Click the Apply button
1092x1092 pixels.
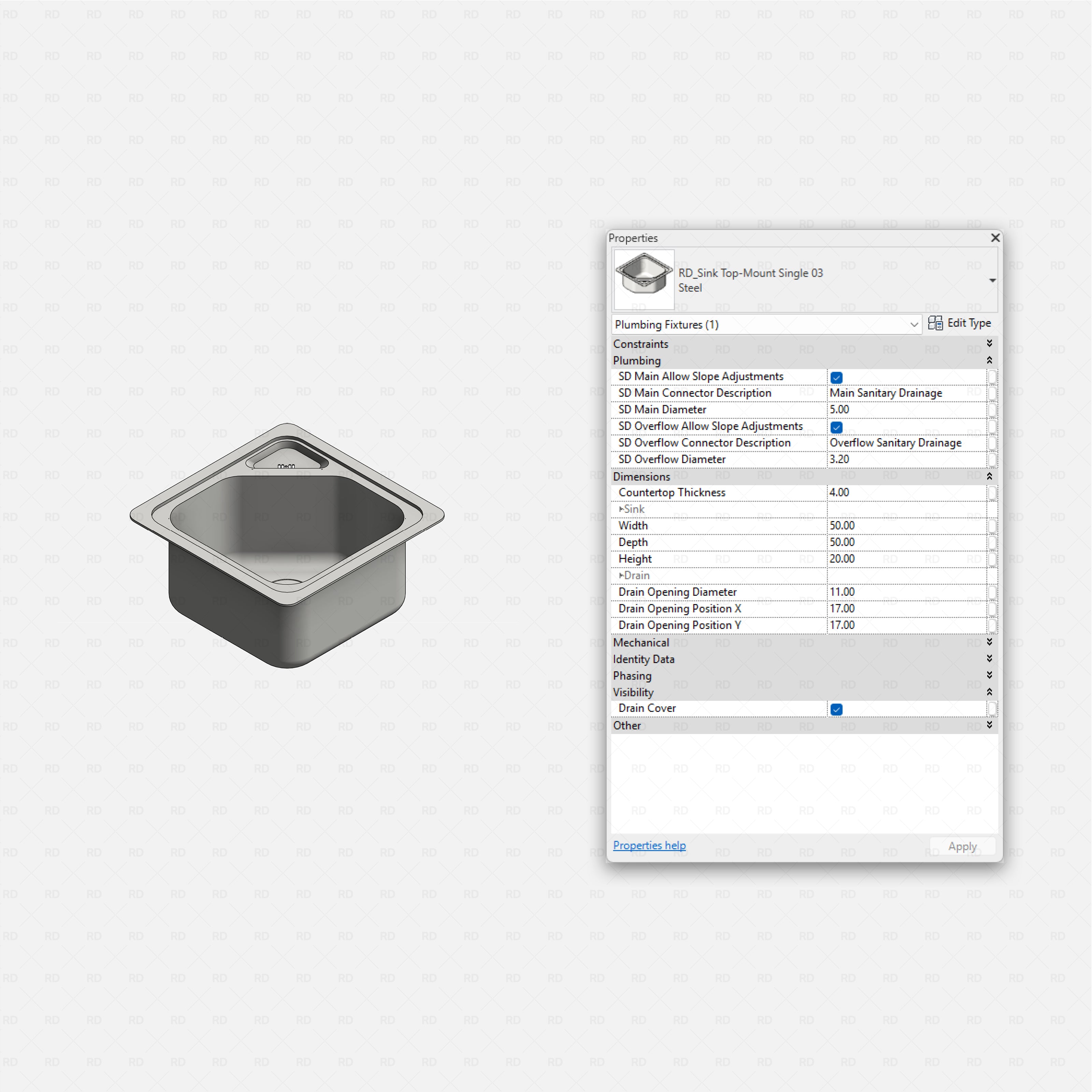pos(962,846)
